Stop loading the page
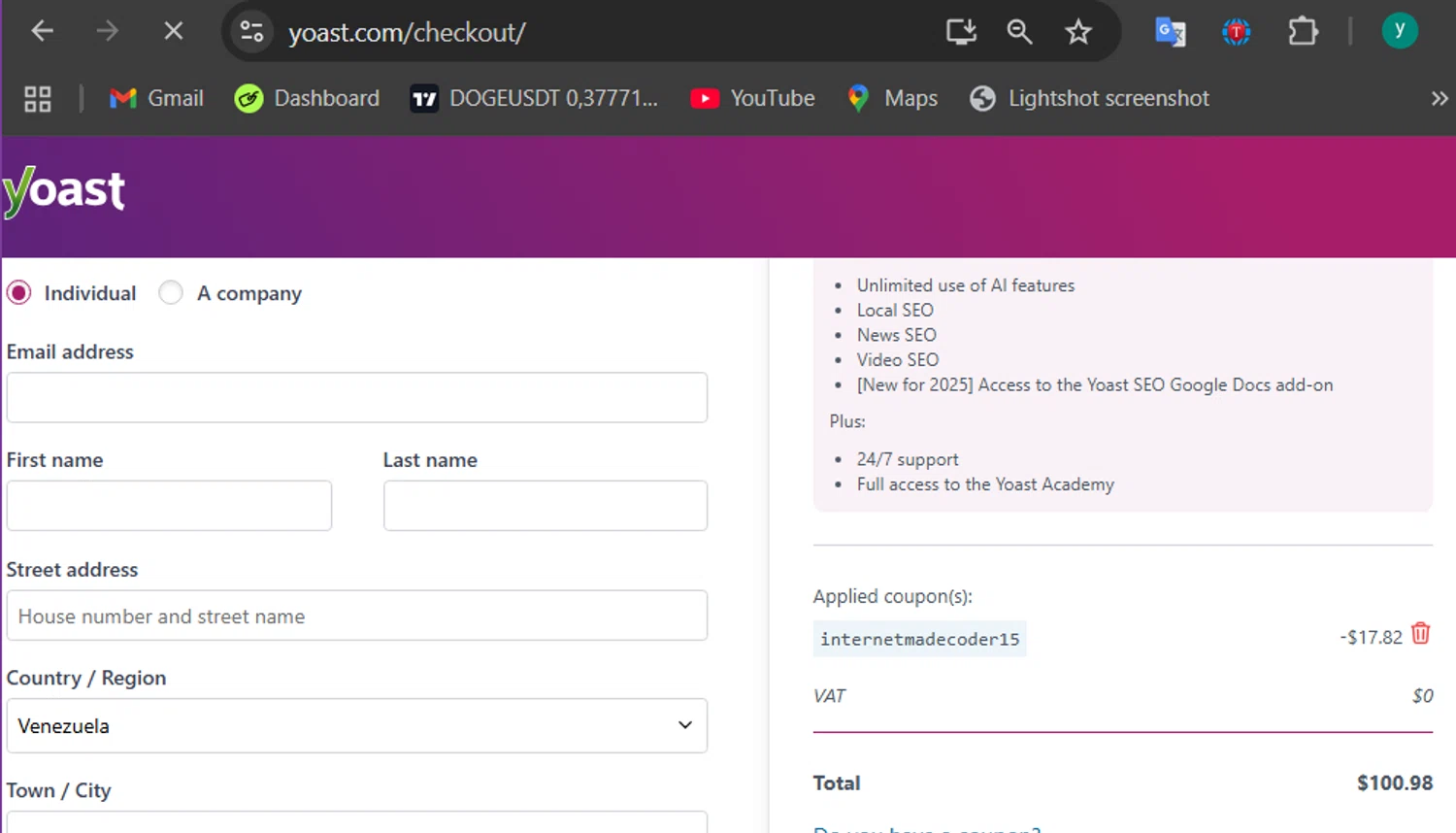This screenshot has width=1456, height=833. pyautogui.click(x=174, y=31)
